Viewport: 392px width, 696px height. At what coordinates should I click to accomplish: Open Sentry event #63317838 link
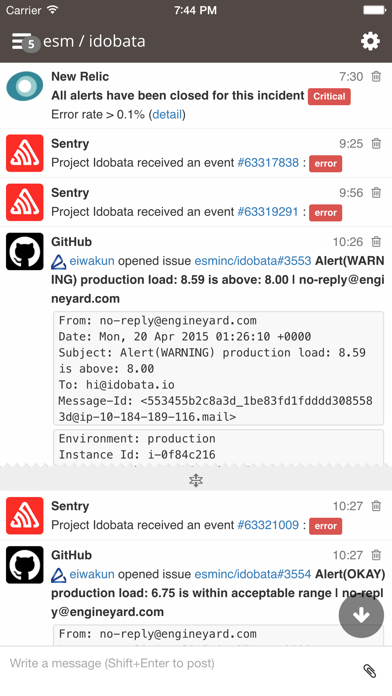(268, 163)
